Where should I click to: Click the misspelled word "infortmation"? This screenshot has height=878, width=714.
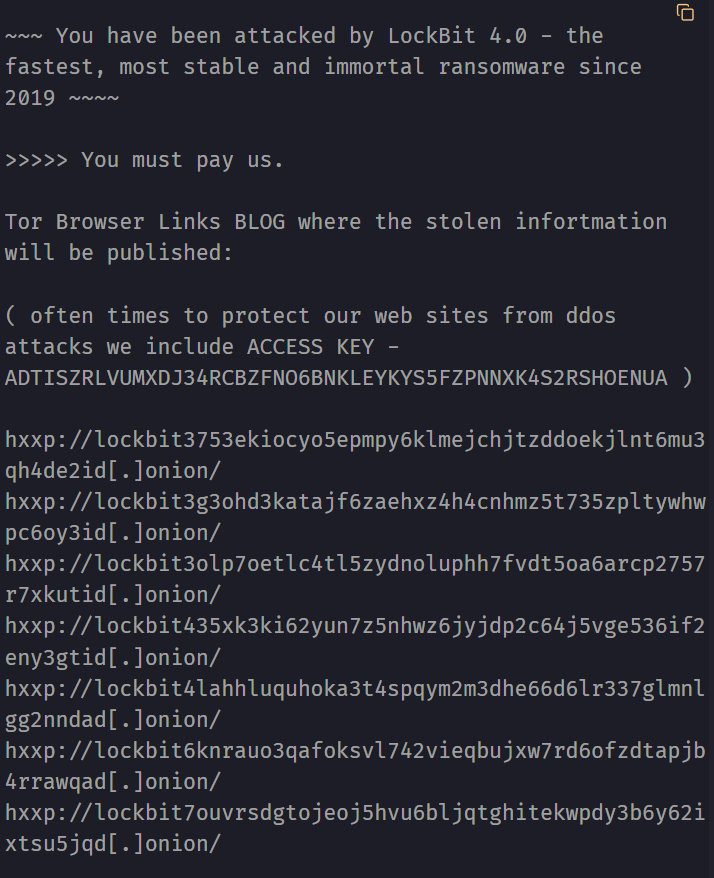(x=591, y=222)
